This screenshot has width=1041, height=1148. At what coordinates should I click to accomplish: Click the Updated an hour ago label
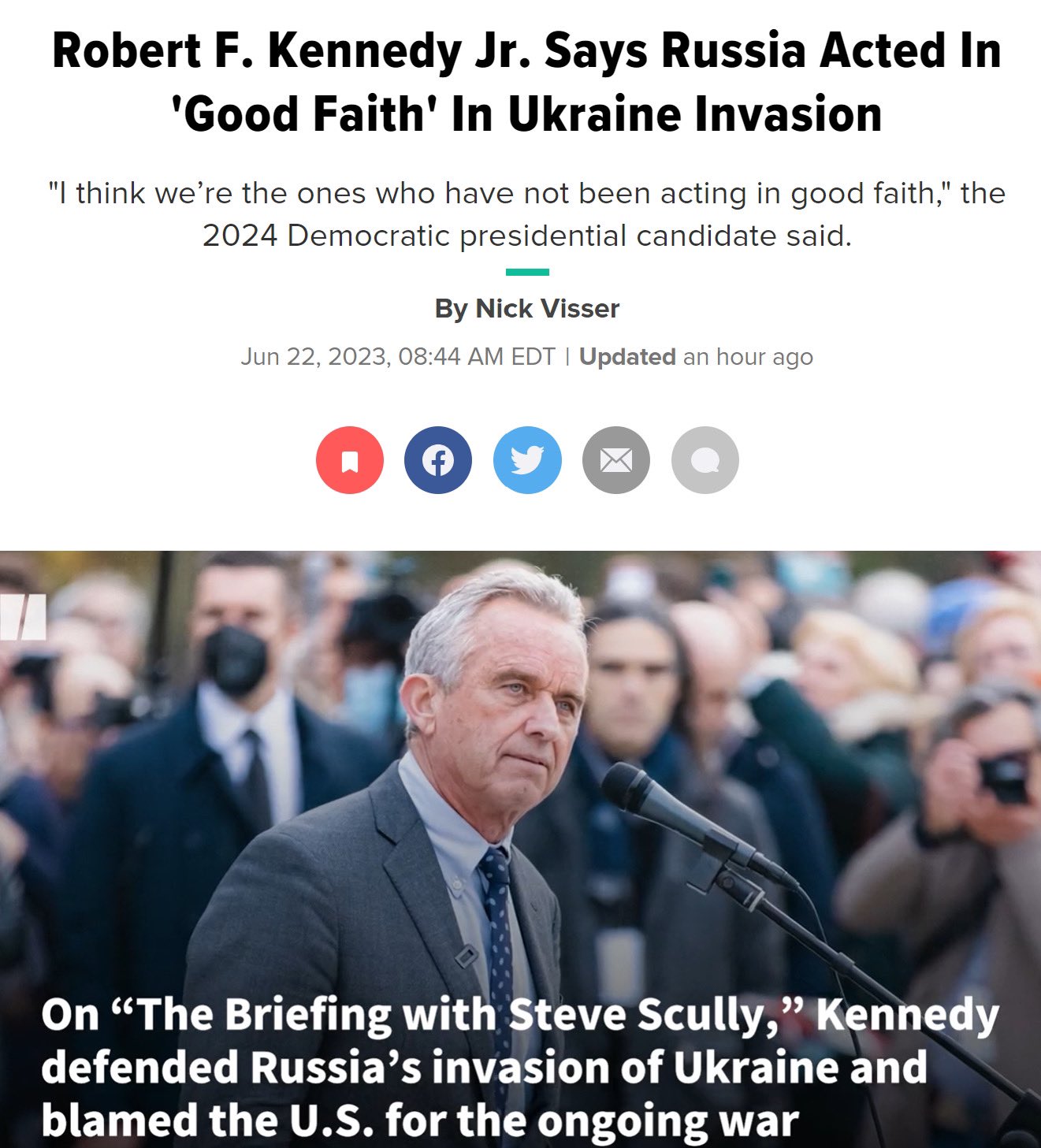696,357
